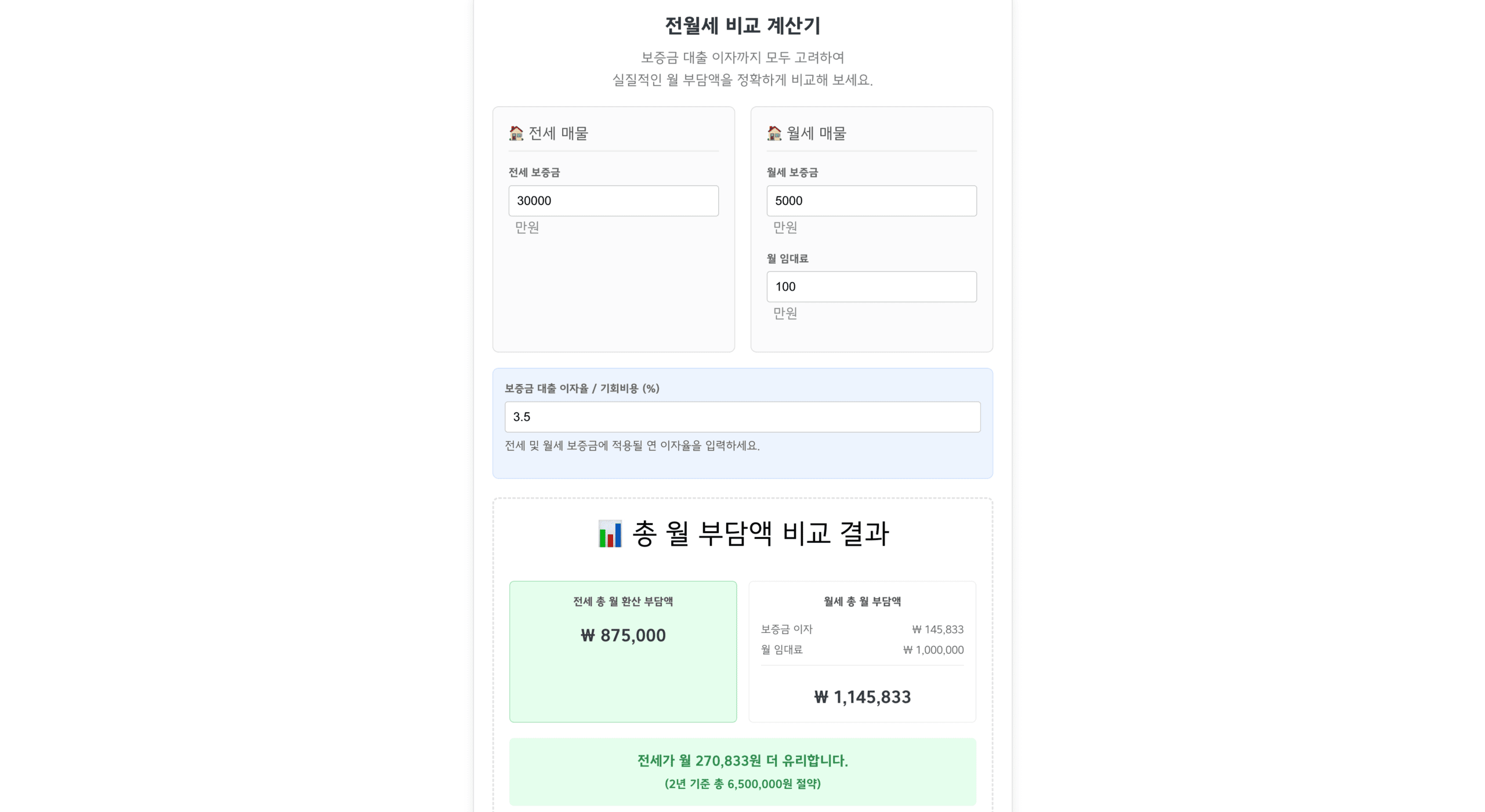The height and width of the screenshot is (812, 1485).
Task: Click the 월세 총 월 부담액 card
Action: tap(863, 651)
